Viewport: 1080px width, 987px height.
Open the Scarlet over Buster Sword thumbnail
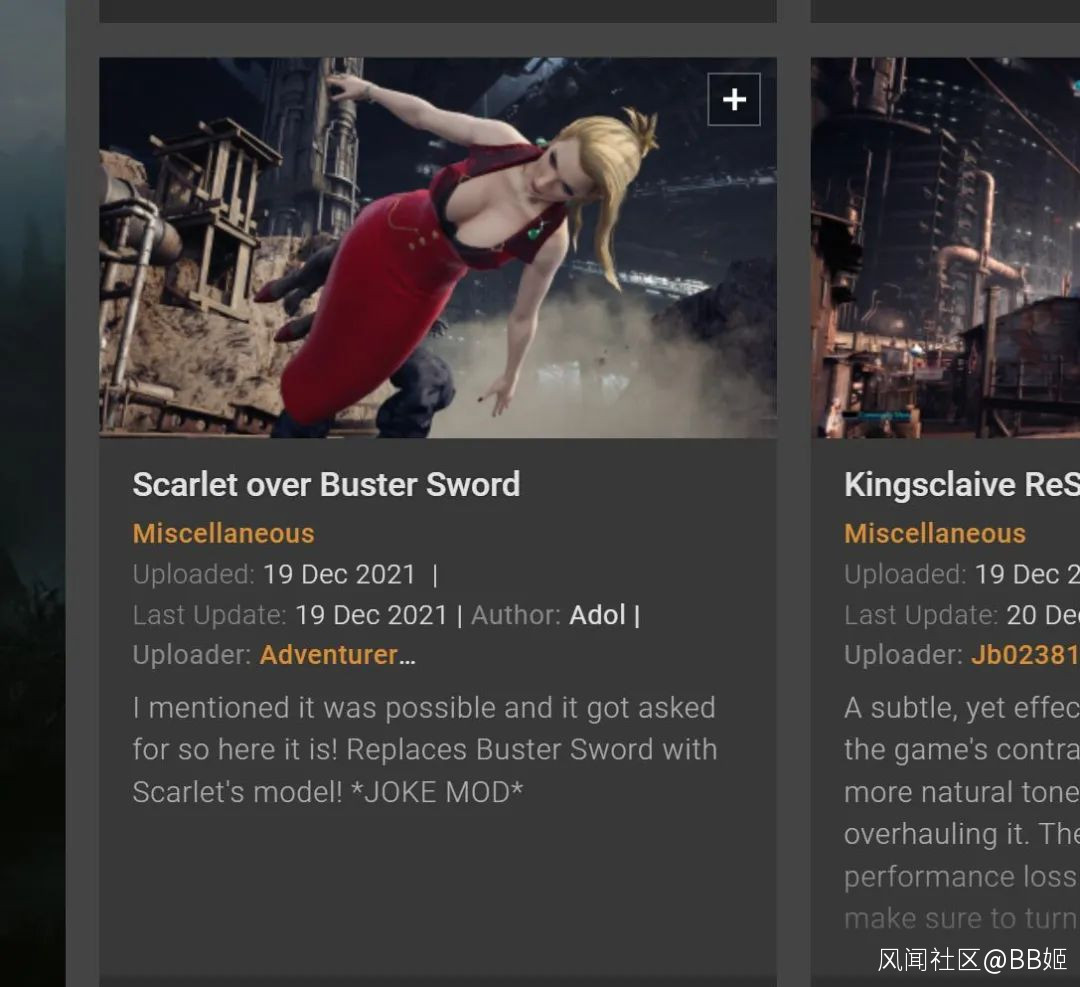point(438,247)
